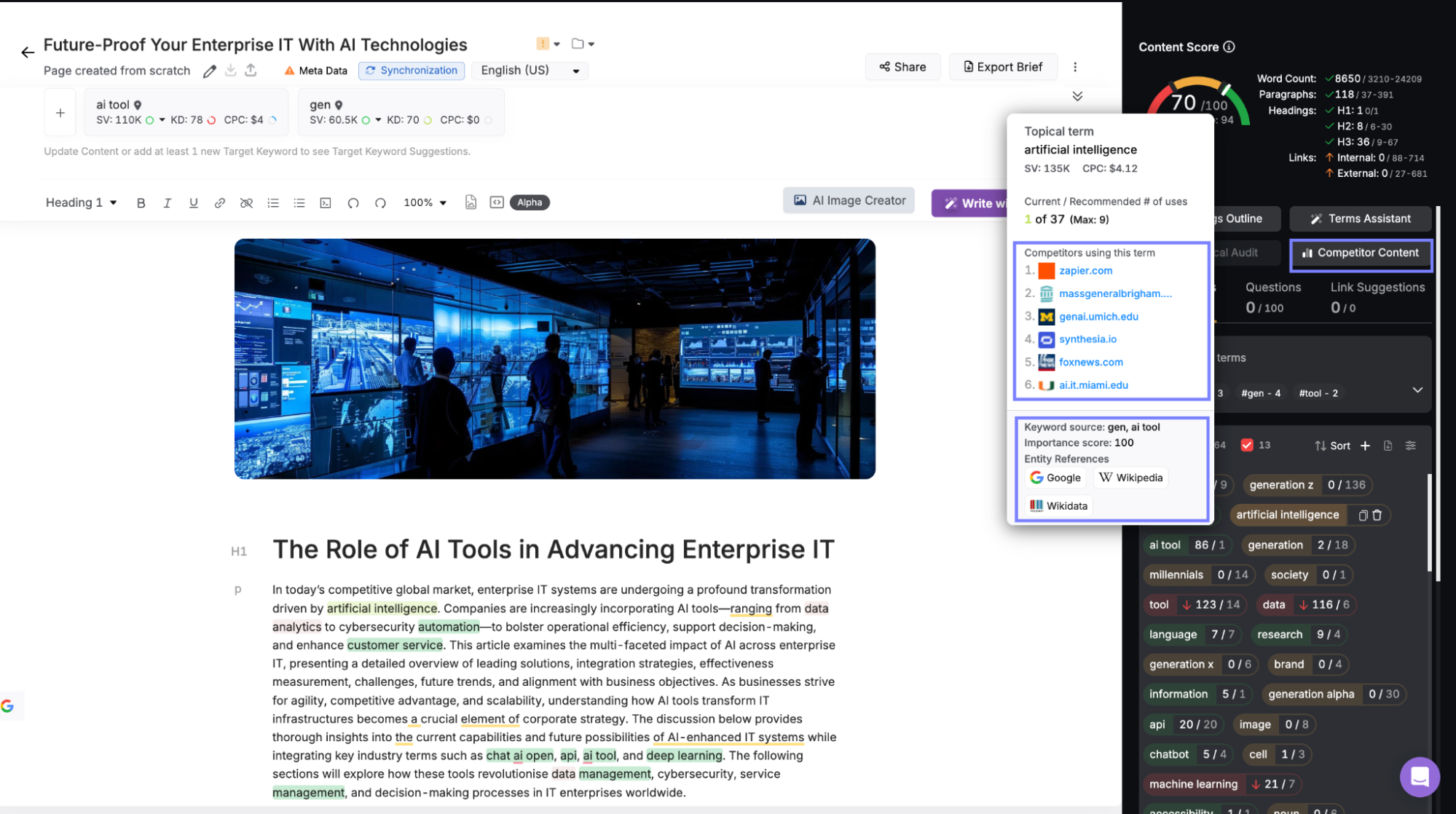
Task: Copy the artificial intelligence term
Action: [x=1363, y=515]
